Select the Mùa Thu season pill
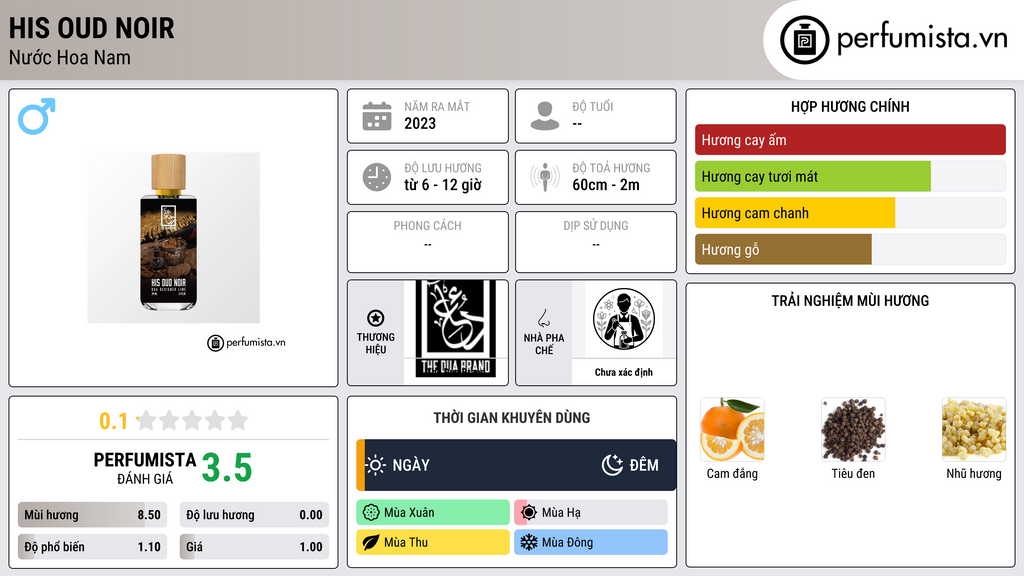The height and width of the screenshot is (576, 1024). (x=433, y=542)
